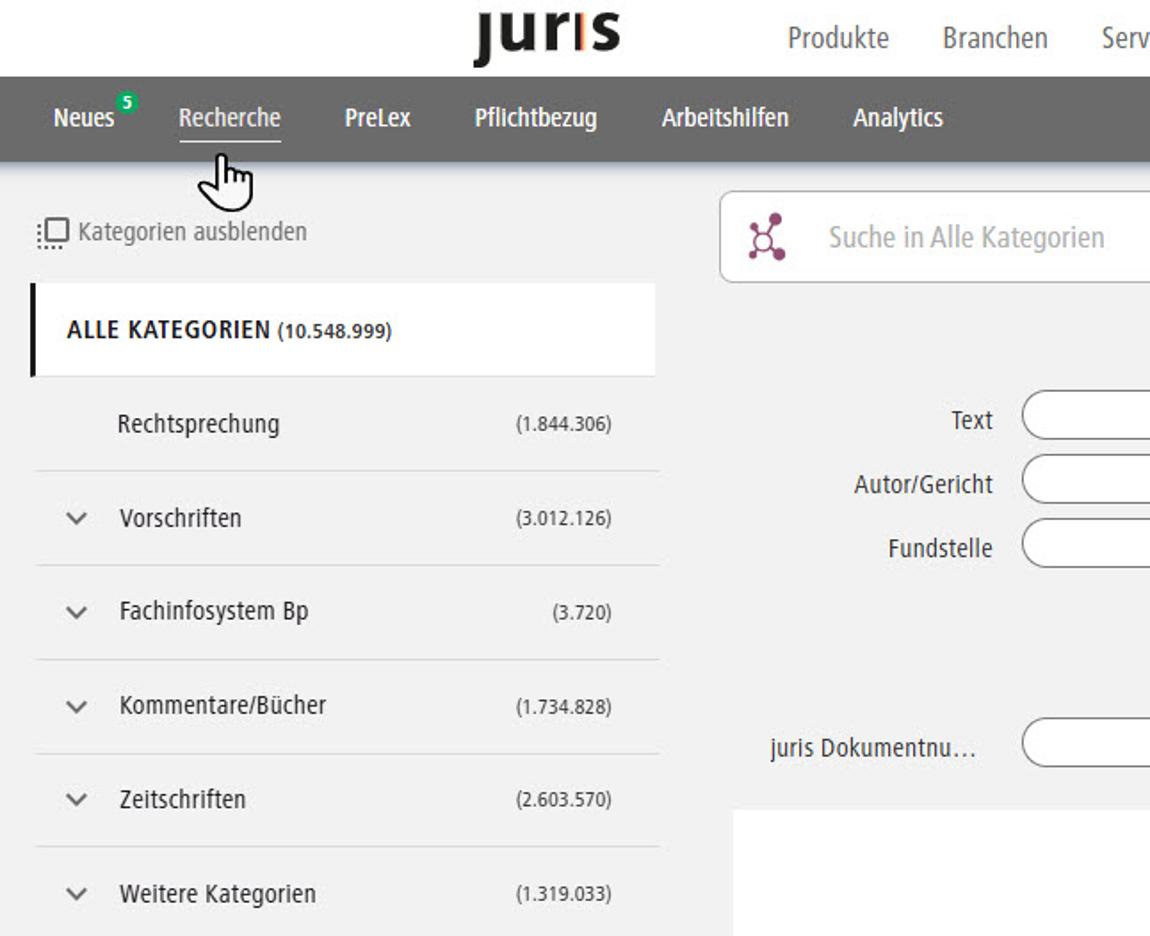Expand the Vorschriften category chevron
The image size is (1150, 936).
(77, 518)
